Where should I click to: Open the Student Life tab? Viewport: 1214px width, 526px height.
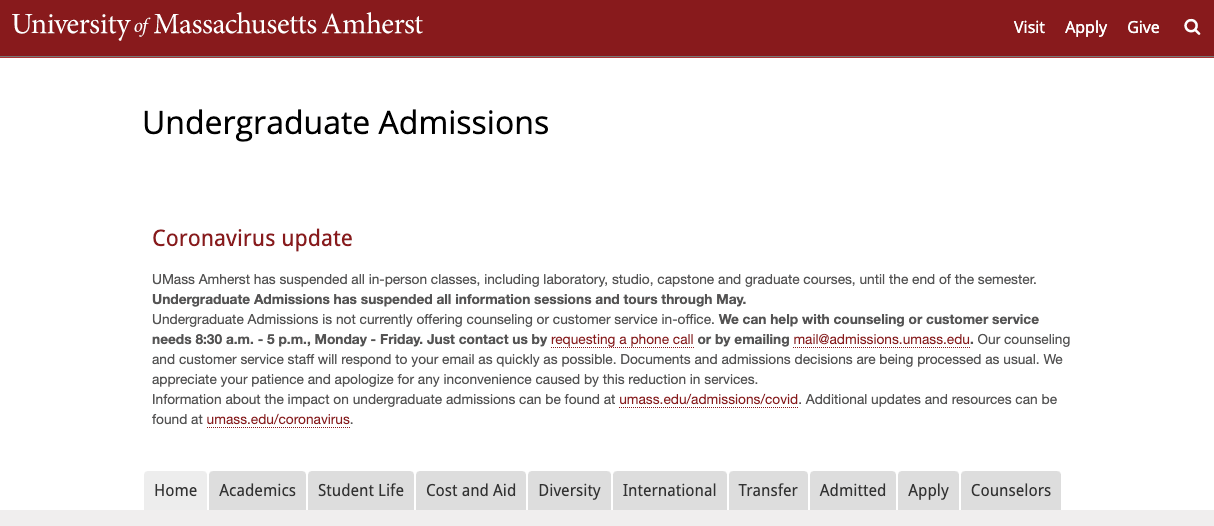[361, 490]
